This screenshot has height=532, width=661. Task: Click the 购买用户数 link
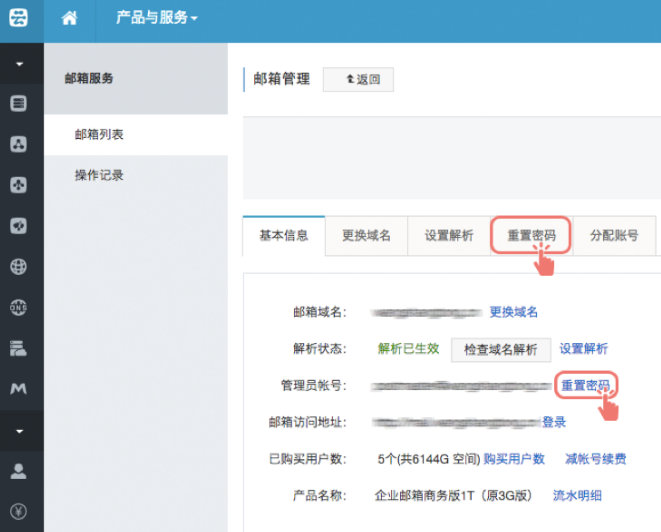(514, 459)
